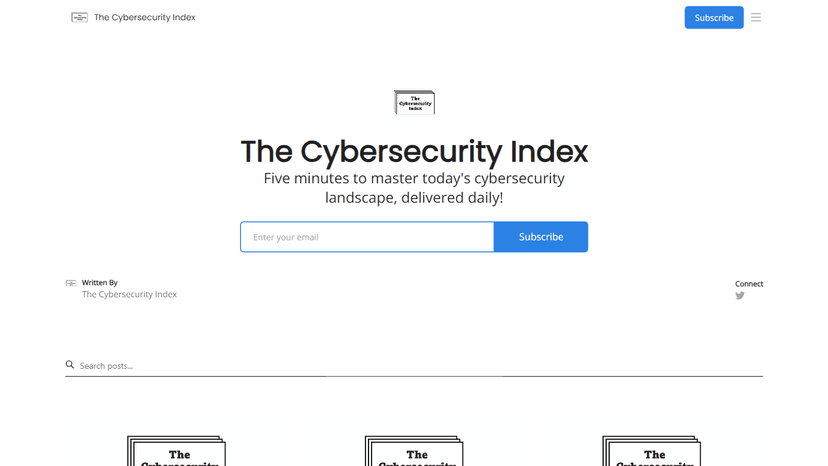This screenshot has height=466, width=828.
Task: Open the first post thumbnail
Action: [x=177, y=451]
